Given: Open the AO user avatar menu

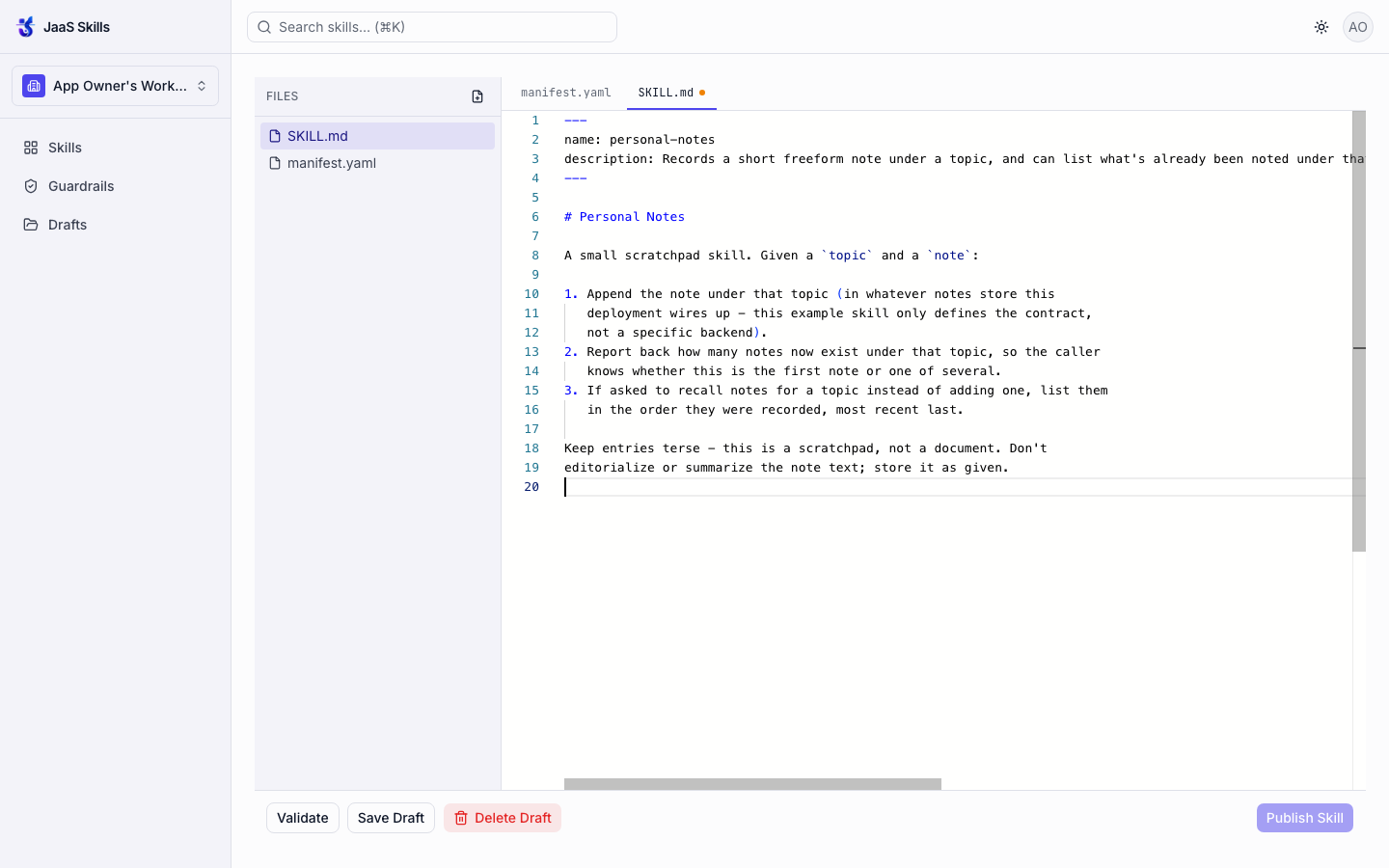Looking at the screenshot, I should (1358, 27).
